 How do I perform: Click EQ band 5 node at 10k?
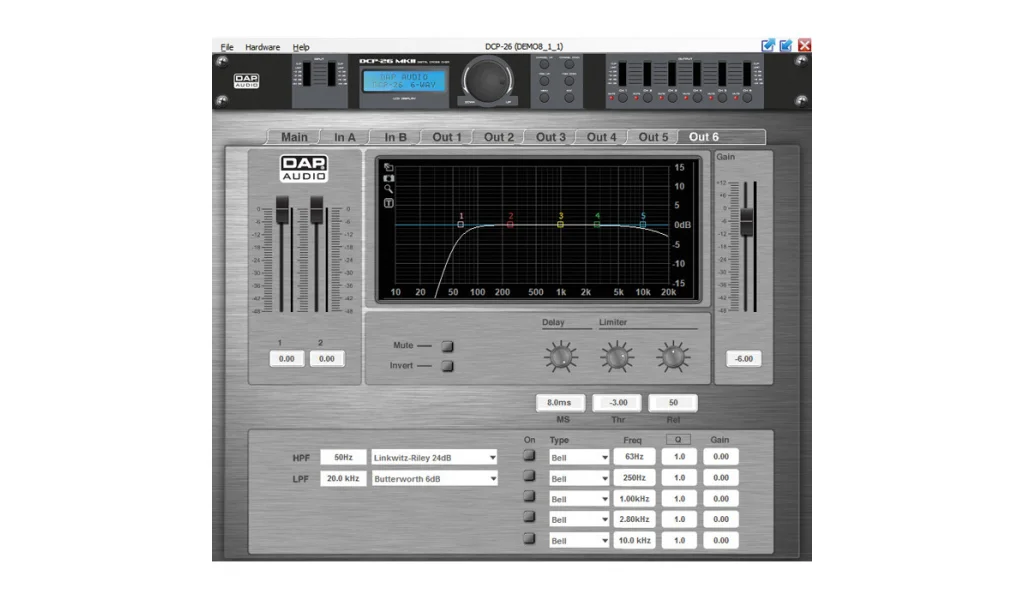pos(643,225)
